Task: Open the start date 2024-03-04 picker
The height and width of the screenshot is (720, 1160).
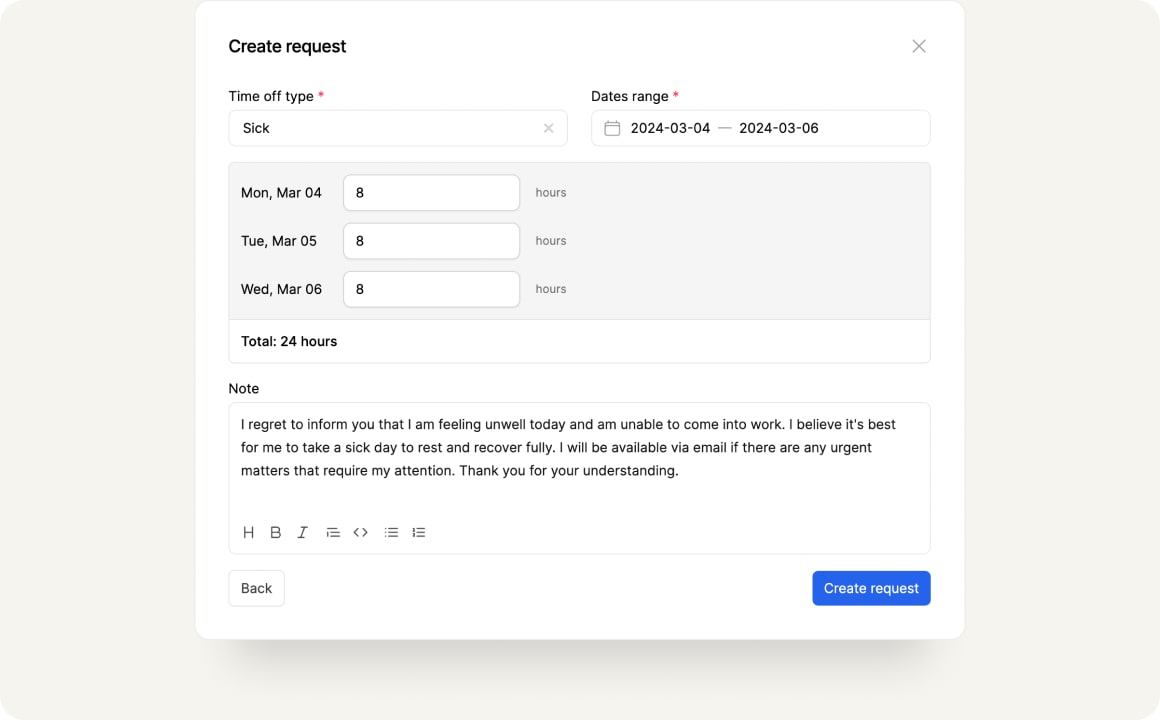Action: pyautogui.click(x=670, y=128)
